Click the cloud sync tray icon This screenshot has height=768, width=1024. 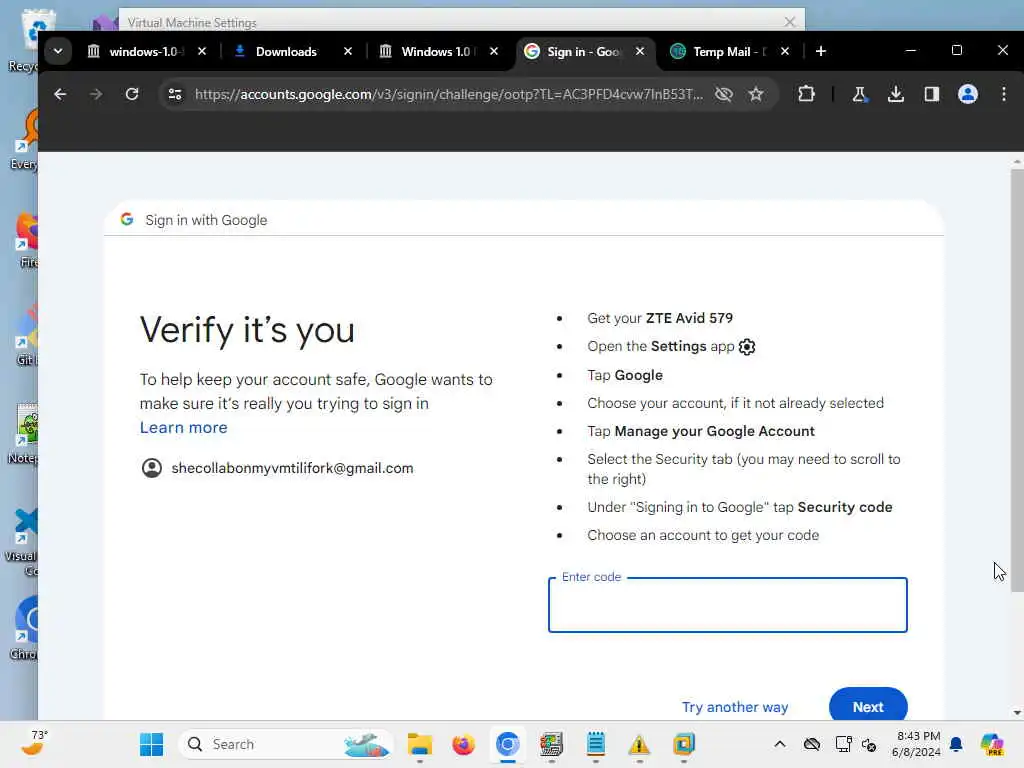pos(812,744)
